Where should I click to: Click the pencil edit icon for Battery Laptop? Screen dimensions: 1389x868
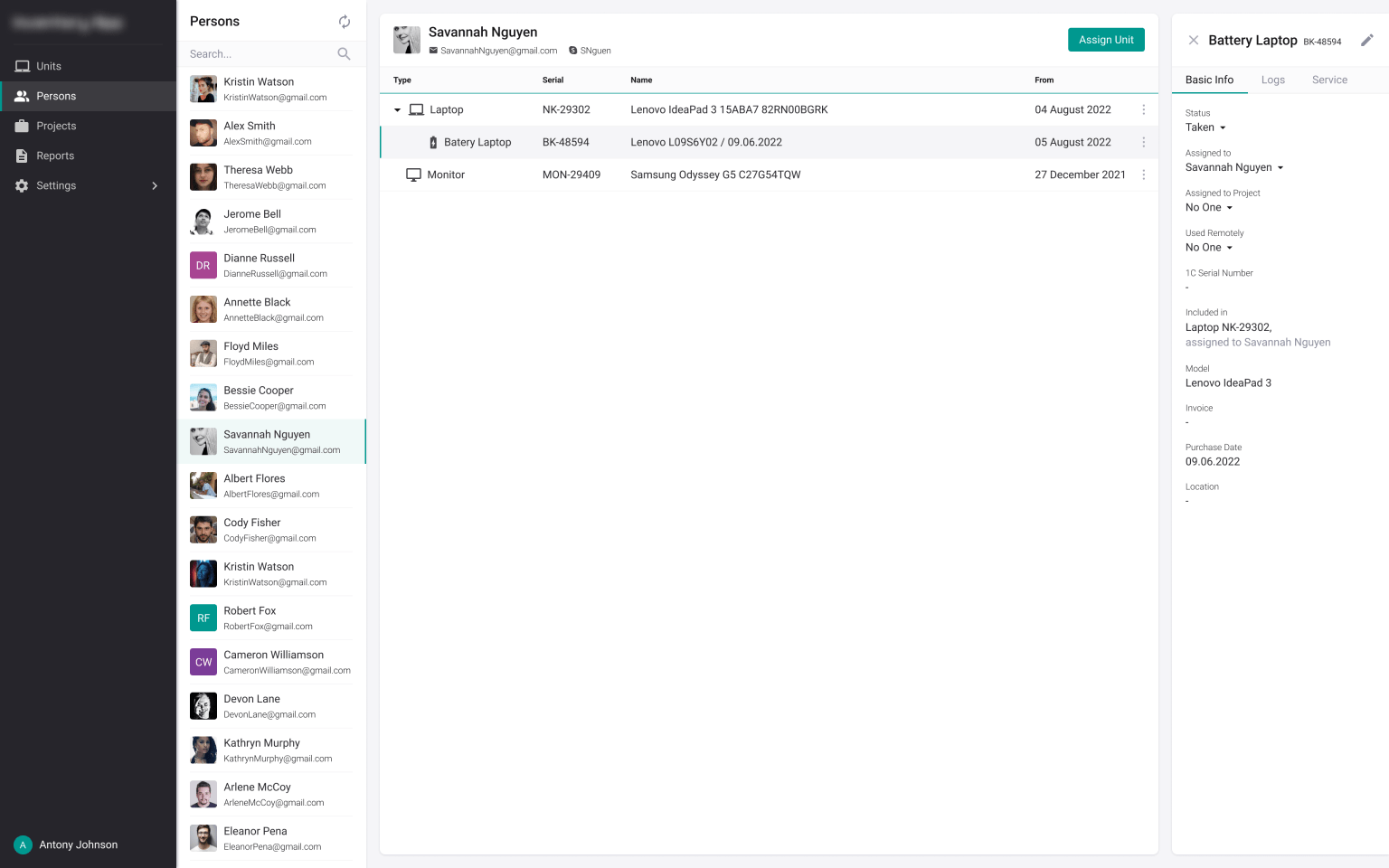point(1367,40)
